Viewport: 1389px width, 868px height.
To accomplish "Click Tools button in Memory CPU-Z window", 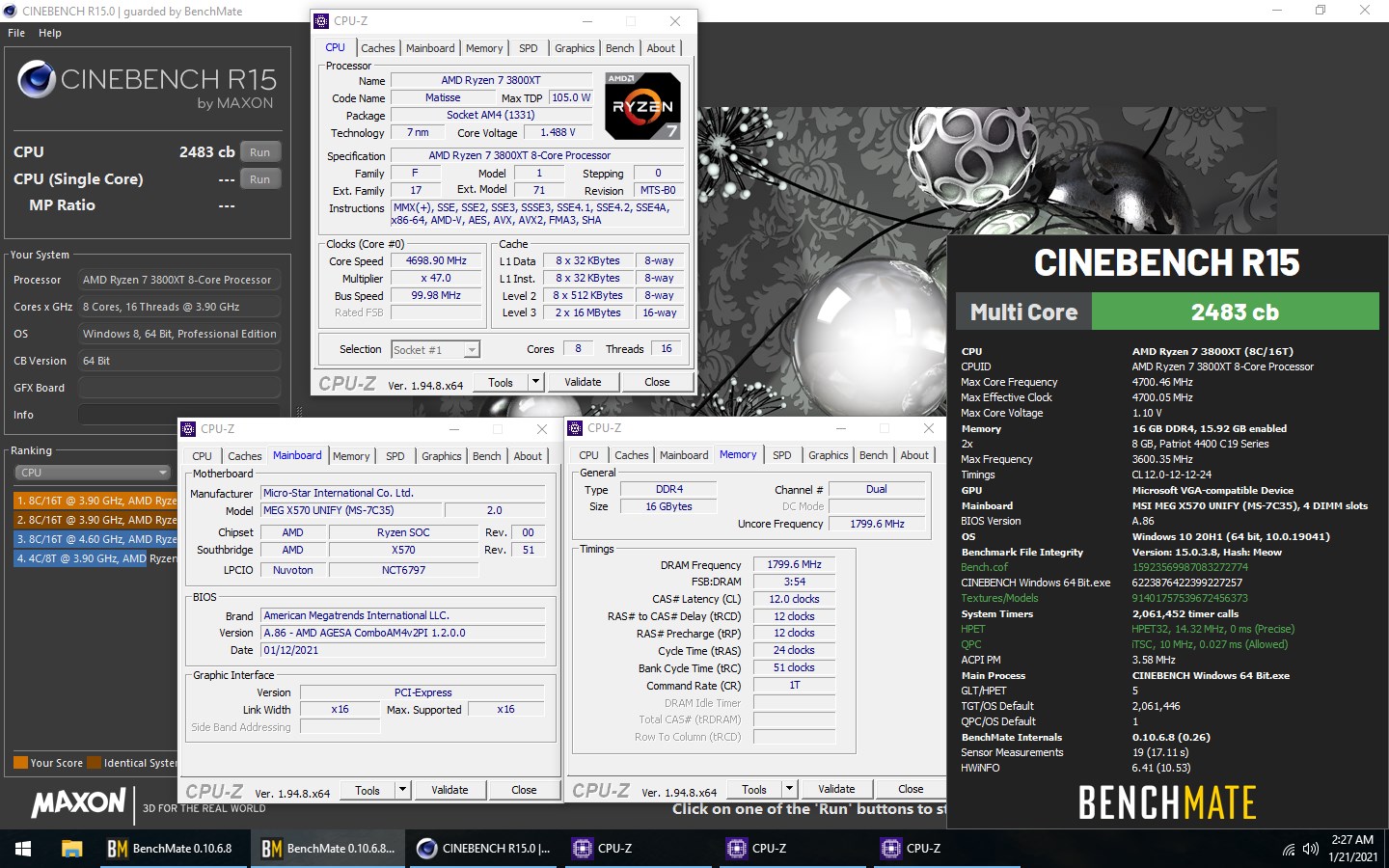I will coord(754,789).
